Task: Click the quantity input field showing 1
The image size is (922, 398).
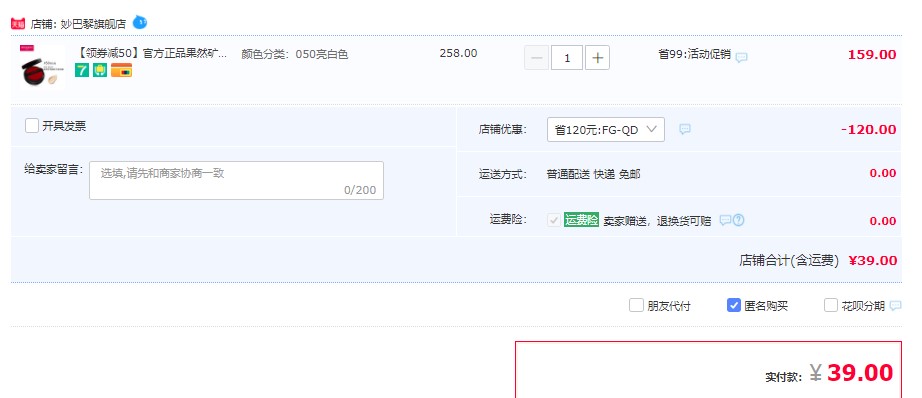Action: (x=567, y=58)
